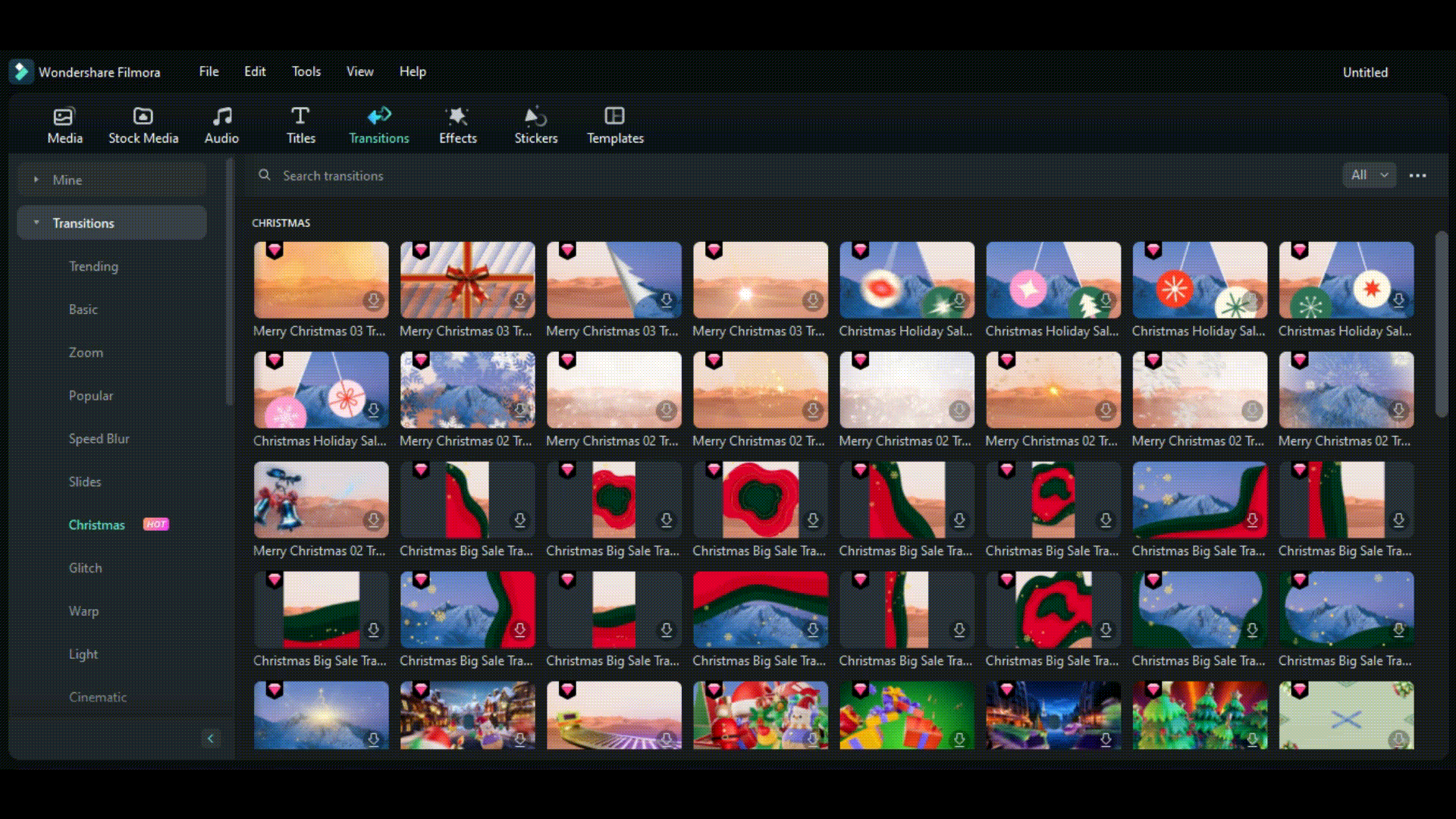Download the green gift boxes transition
The width and height of the screenshot is (1456, 819).
pyautogui.click(x=959, y=739)
